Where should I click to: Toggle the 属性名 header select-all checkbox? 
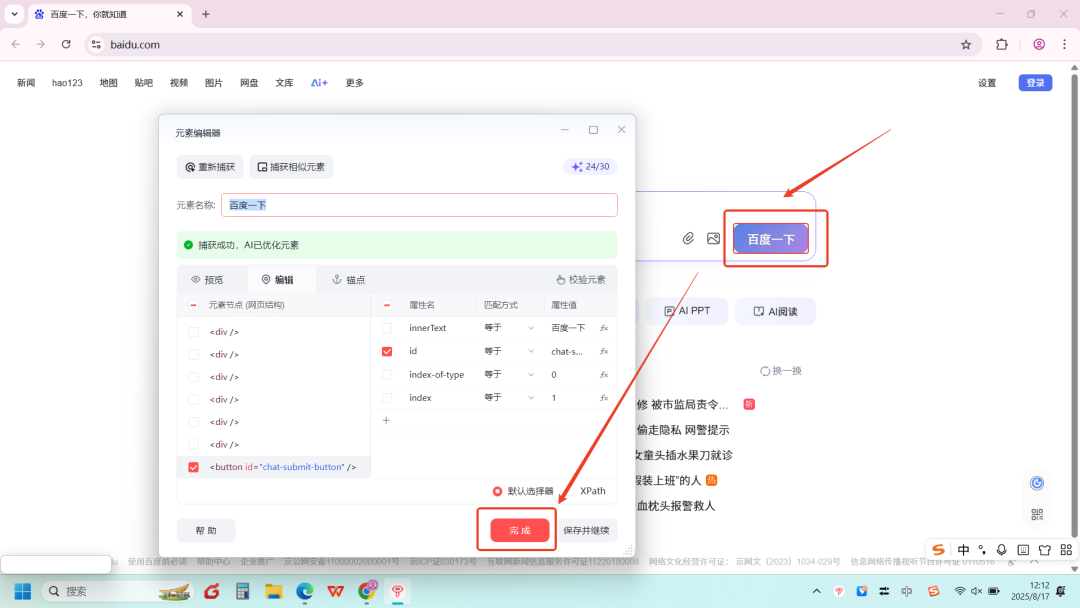point(387,305)
